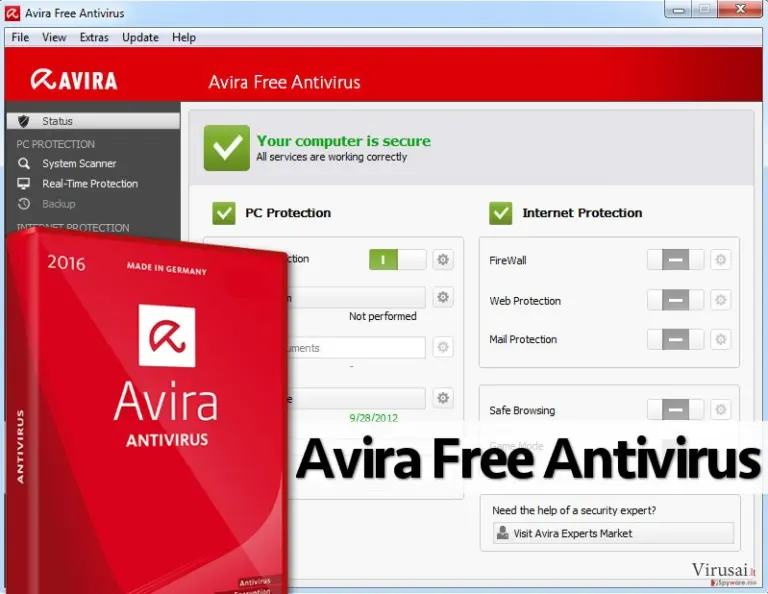Click the shield icon beside Status
The height and width of the screenshot is (594, 768).
24,121
